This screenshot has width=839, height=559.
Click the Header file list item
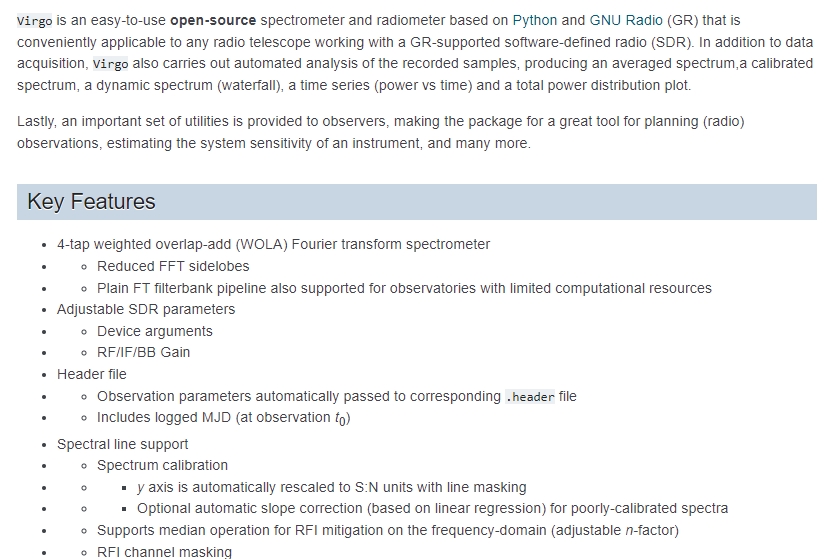(92, 374)
